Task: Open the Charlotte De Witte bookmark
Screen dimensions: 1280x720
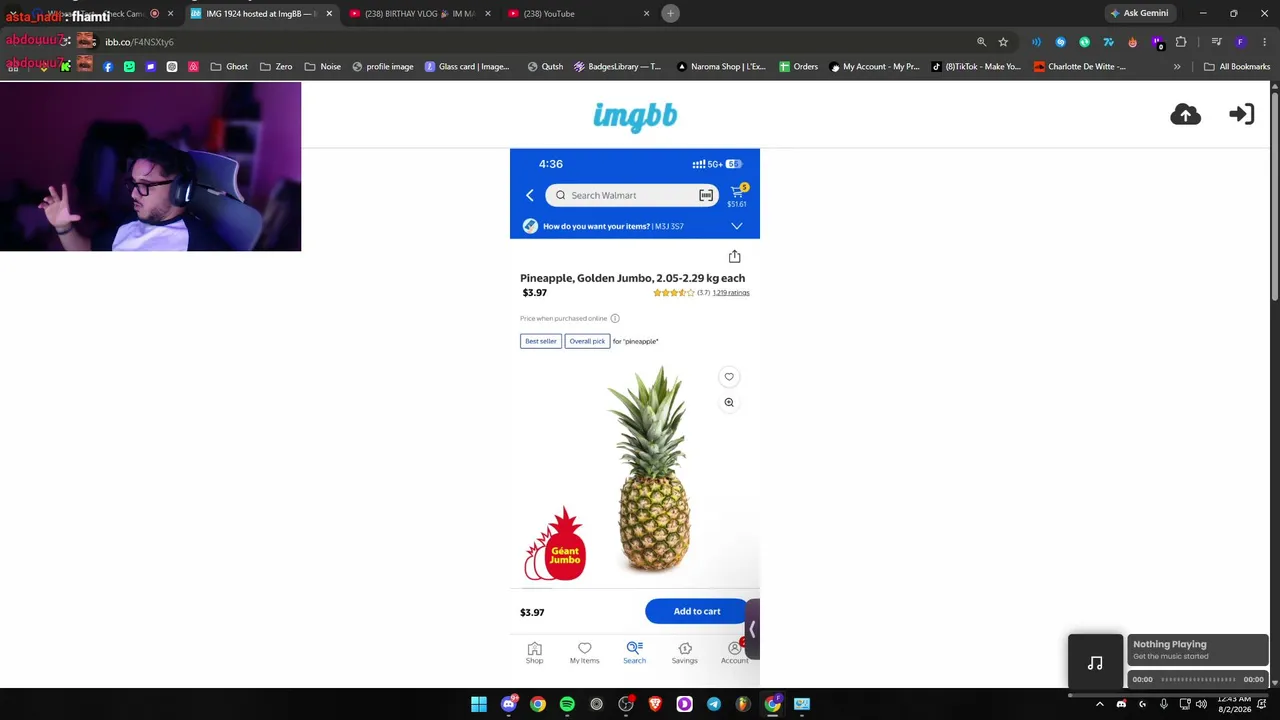Action: [1080, 67]
